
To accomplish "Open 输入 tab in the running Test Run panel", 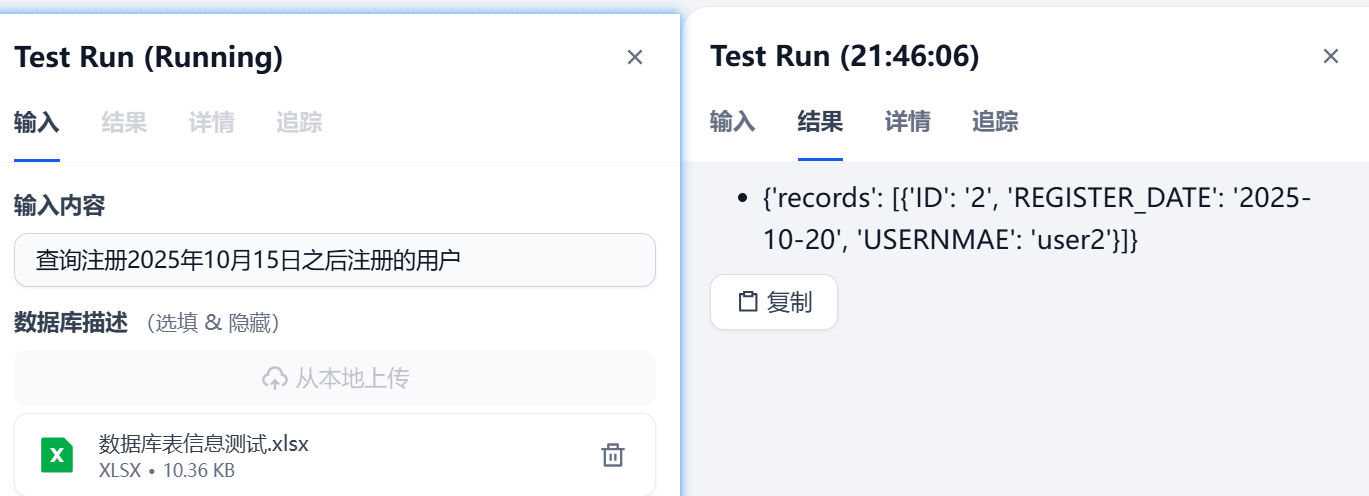I will point(37,123).
